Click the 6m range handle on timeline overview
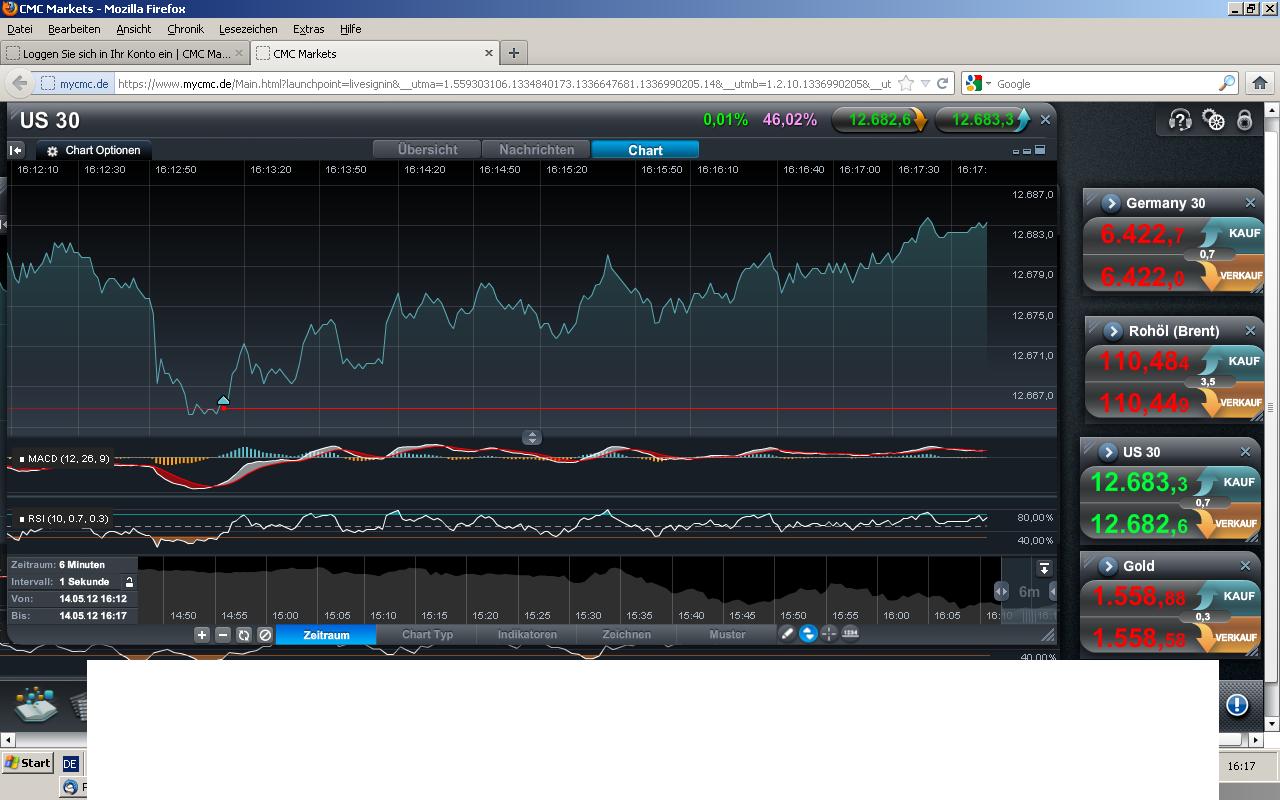The image size is (1280, 800). 1028,592
